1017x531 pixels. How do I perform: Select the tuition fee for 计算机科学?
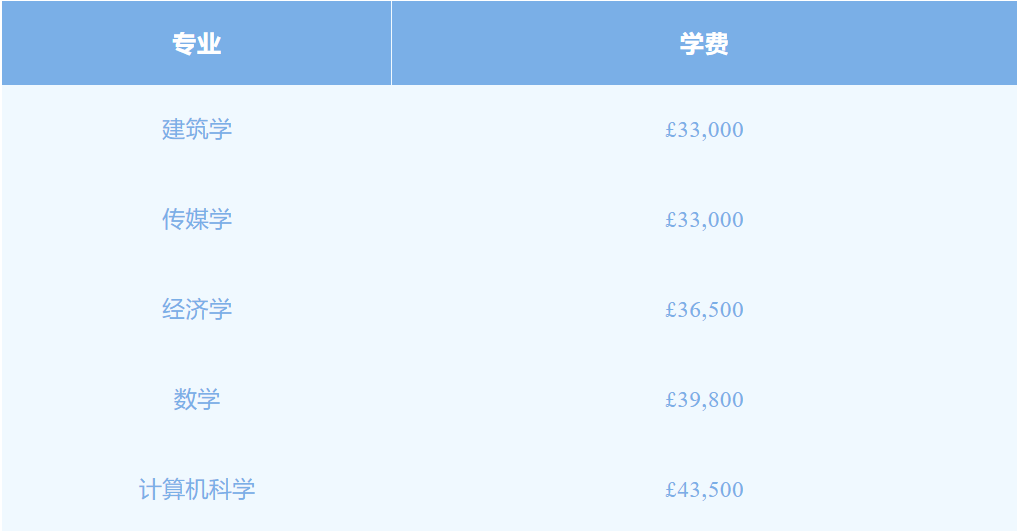(x=704, y=490)
